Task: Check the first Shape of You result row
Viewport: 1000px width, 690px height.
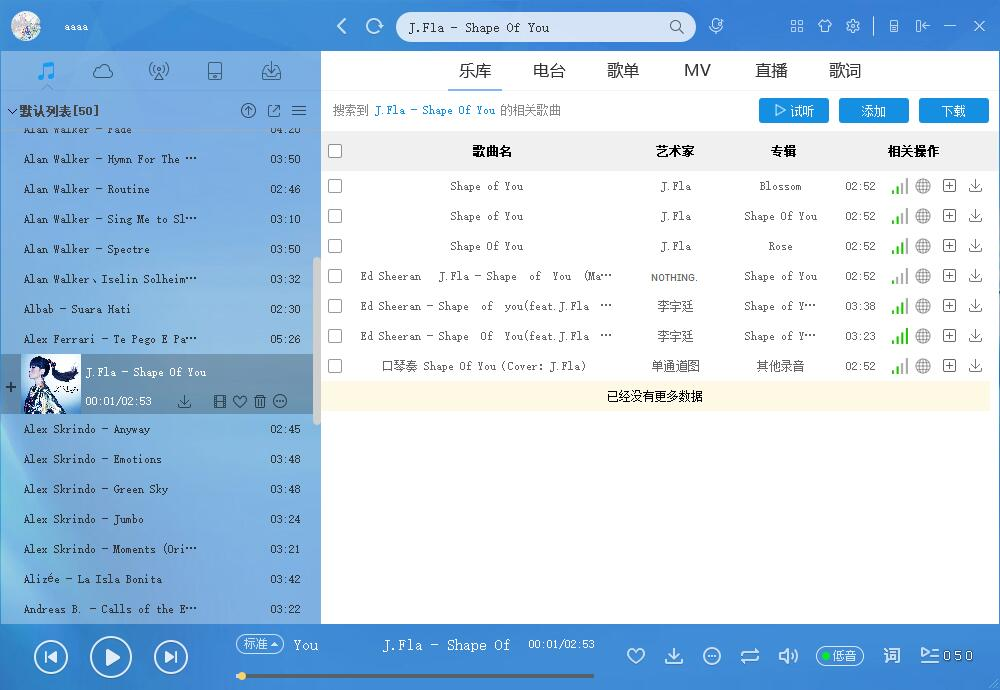Action: click(x=335, y=185)
